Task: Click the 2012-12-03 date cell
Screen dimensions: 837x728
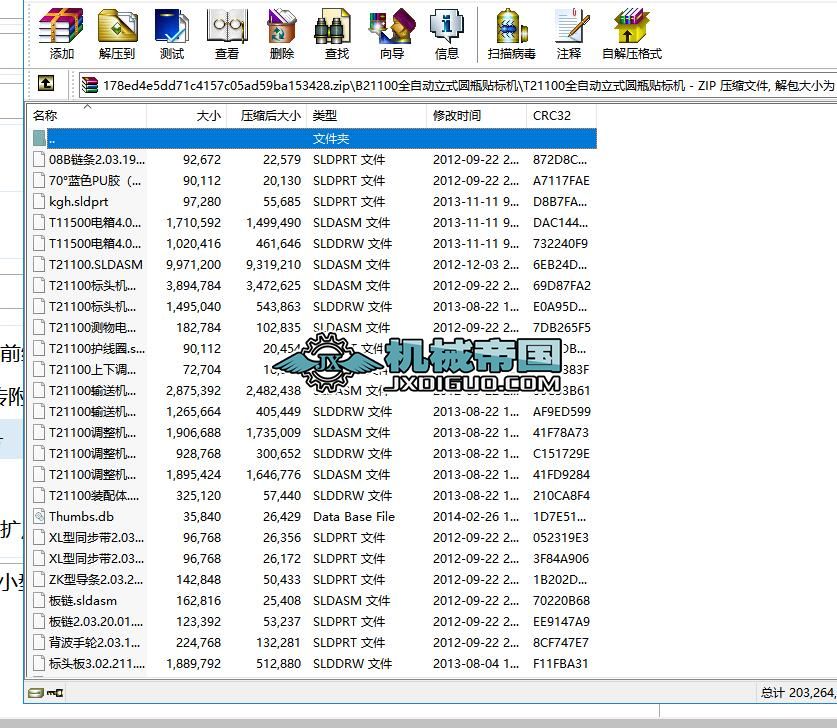Action: coord(476,265)
